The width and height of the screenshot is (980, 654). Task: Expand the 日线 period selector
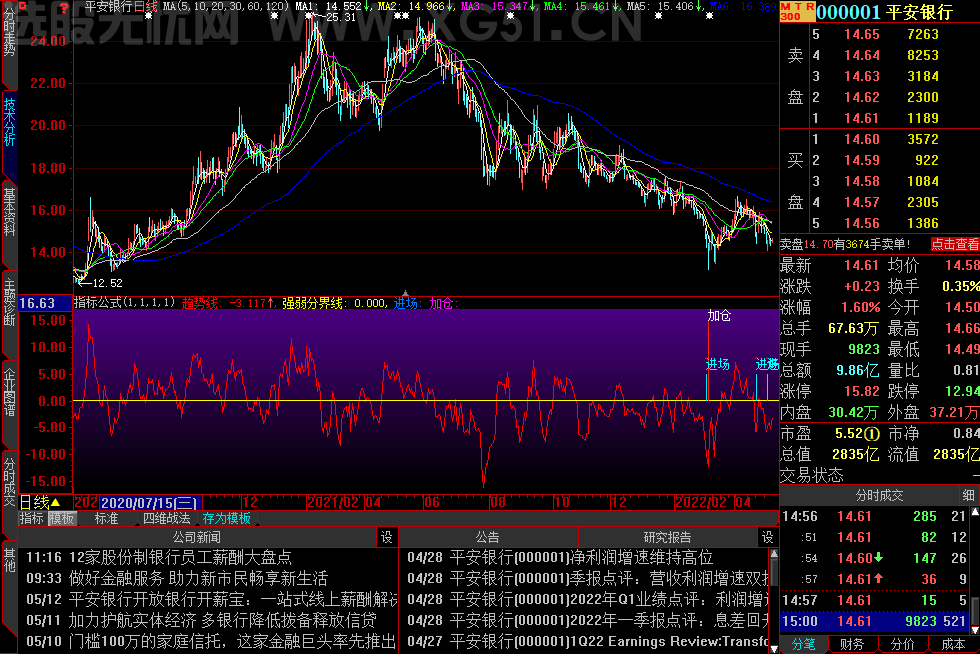coord(40,503)
